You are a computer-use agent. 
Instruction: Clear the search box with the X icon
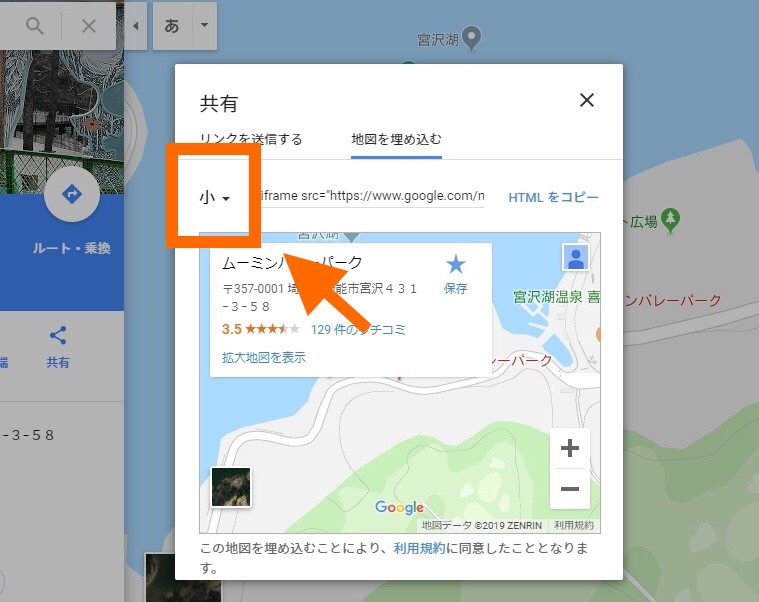89,26
